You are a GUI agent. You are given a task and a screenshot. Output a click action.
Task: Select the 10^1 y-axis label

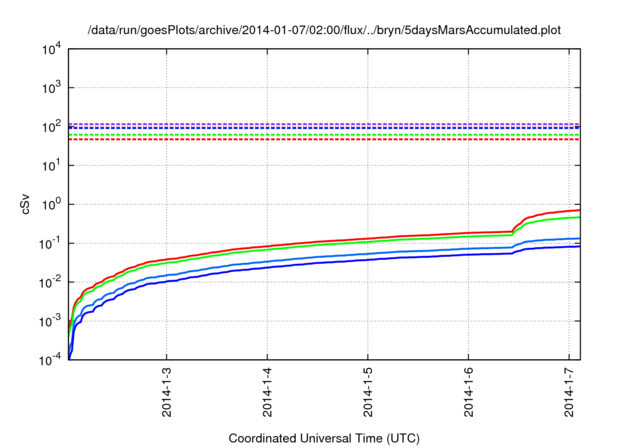[51, 165]
